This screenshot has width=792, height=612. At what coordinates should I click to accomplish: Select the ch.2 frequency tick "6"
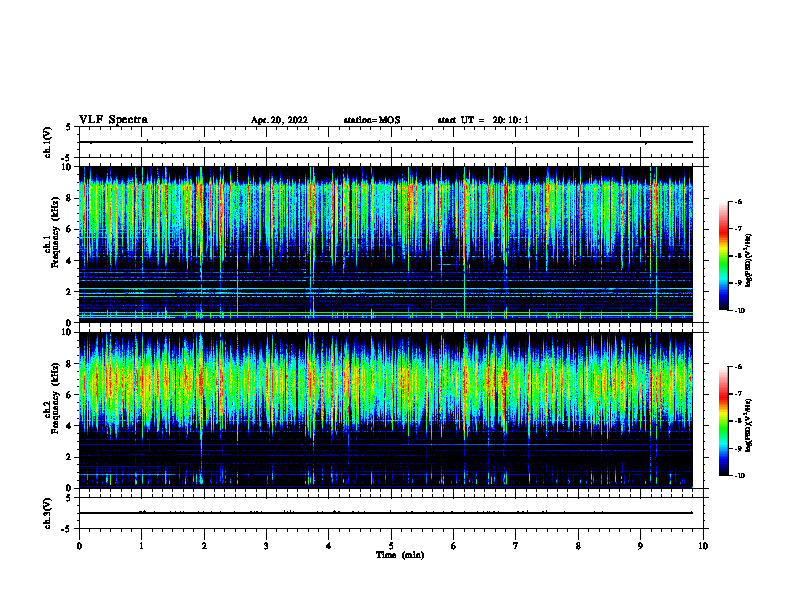click(70, 395)
